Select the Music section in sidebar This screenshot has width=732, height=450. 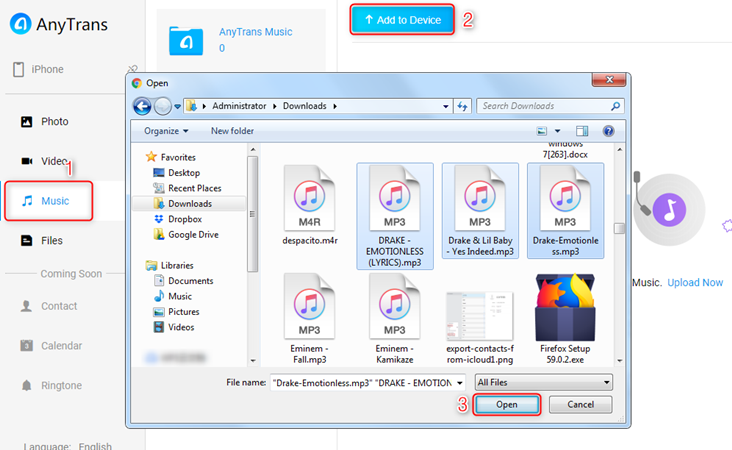tap(49, 201)
